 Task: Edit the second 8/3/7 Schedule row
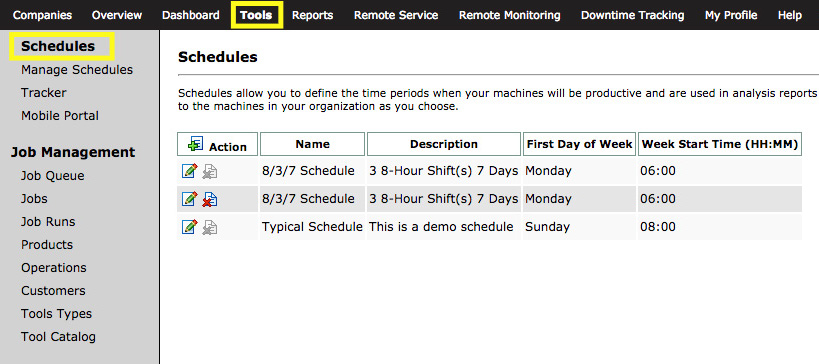point(190,199)
